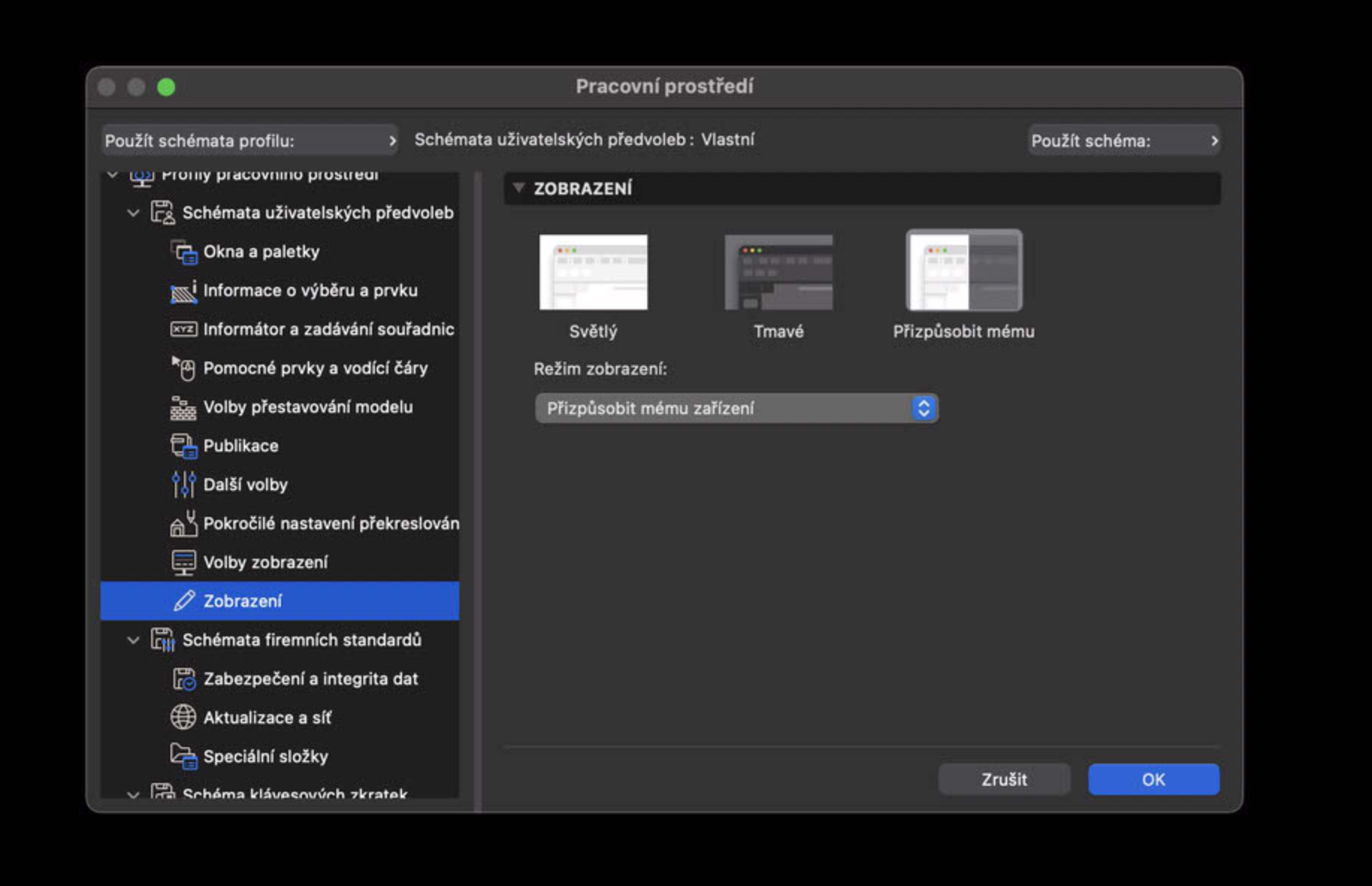Image resolution: width=1372 pixels, height=886 pixels.
Task: Select Volby zobrazení tree item
Action: click(x=279, y=563)
